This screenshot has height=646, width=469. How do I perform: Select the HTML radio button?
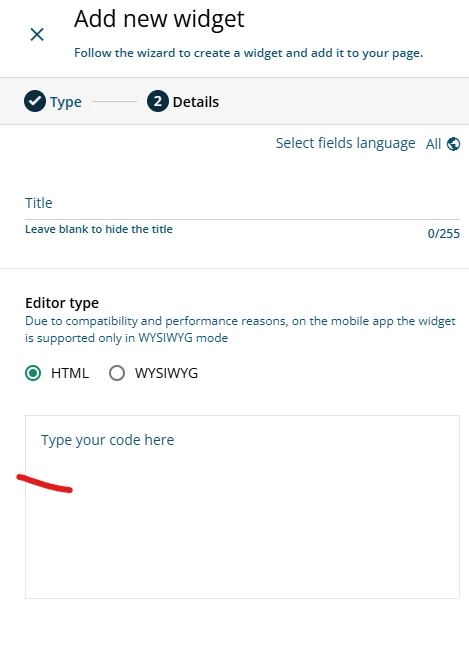tap(33, 373)
